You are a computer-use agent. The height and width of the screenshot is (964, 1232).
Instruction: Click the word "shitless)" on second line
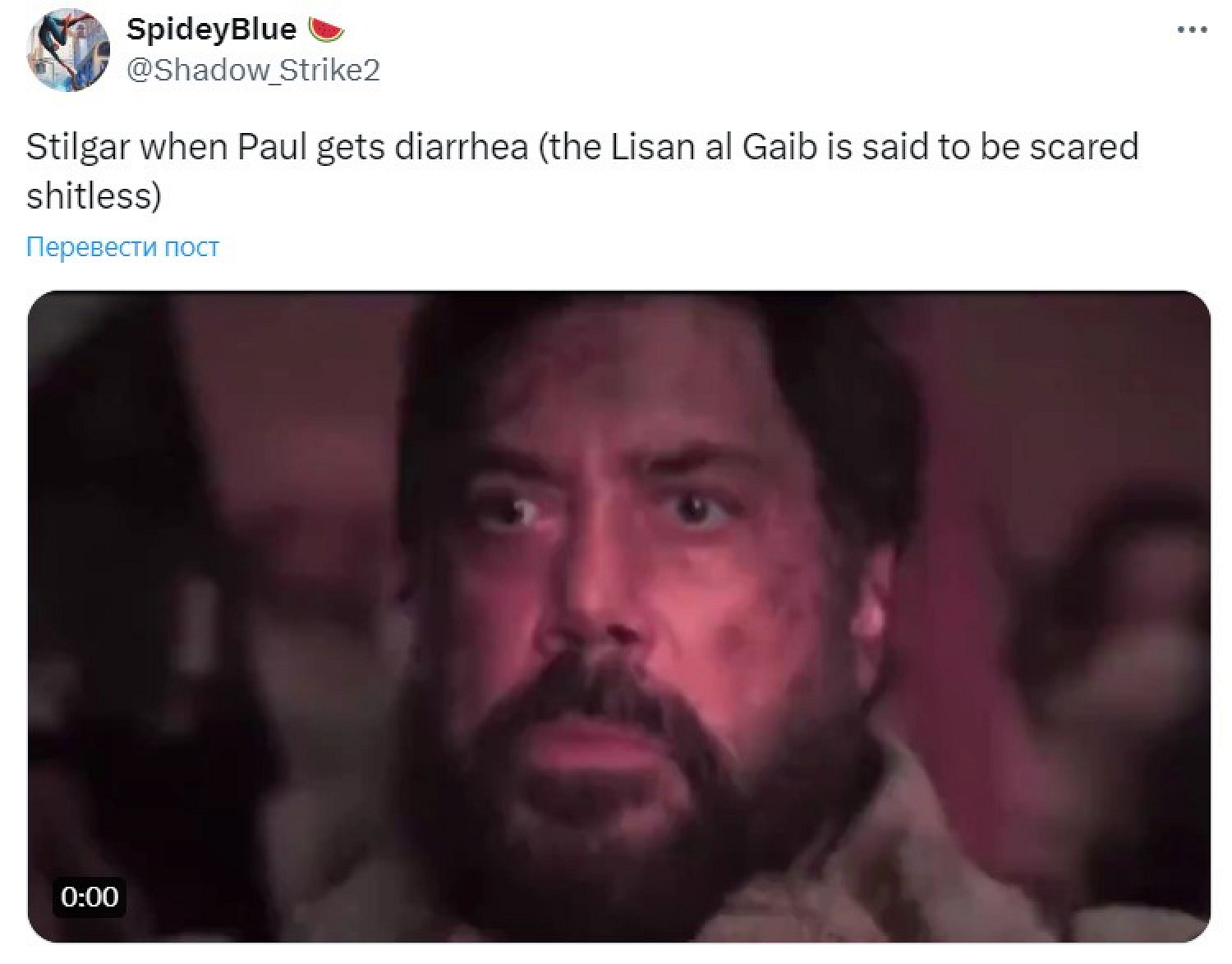[94, 196]
